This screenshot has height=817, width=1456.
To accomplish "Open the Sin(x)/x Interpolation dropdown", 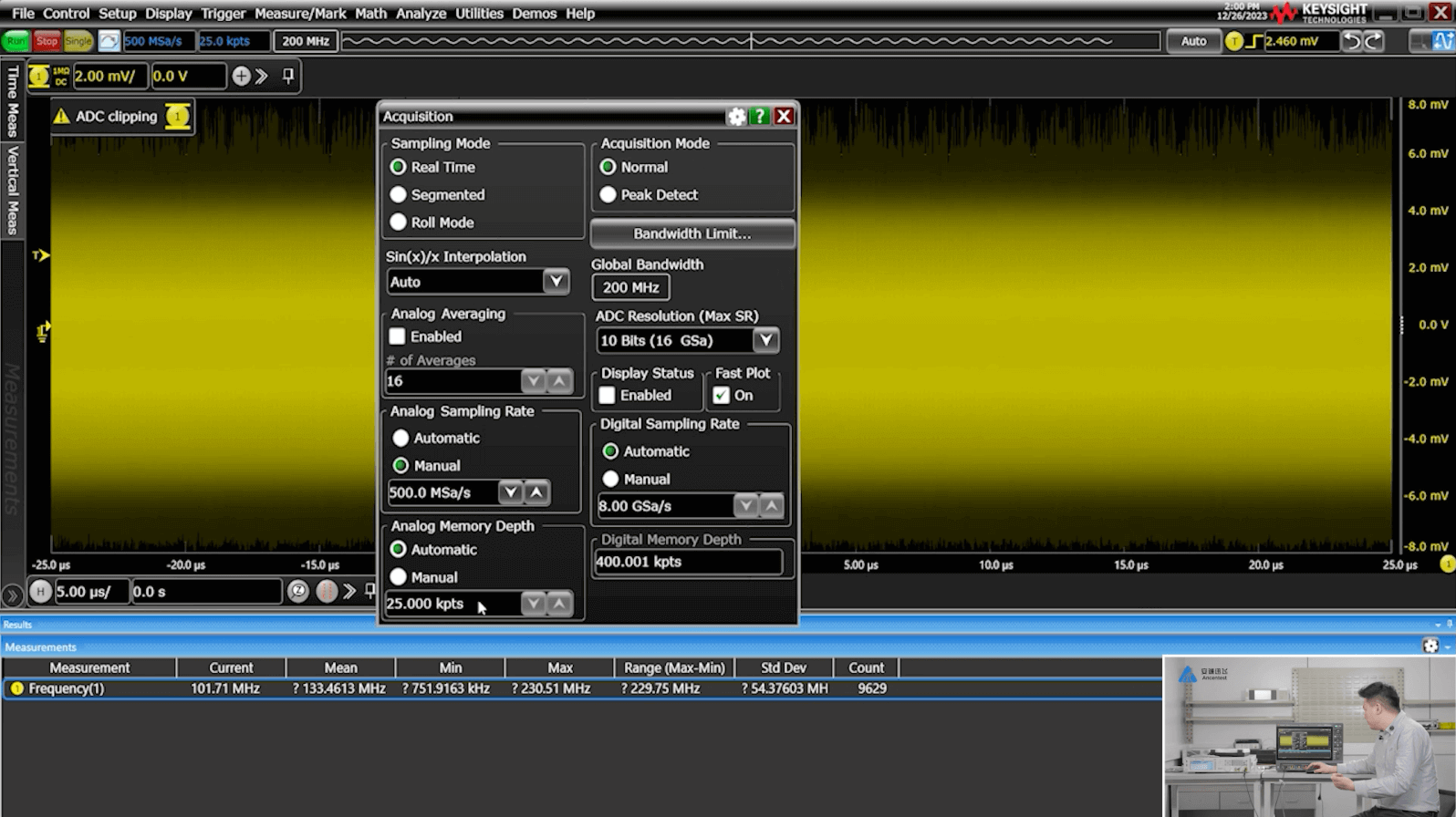I will [556, 282].
